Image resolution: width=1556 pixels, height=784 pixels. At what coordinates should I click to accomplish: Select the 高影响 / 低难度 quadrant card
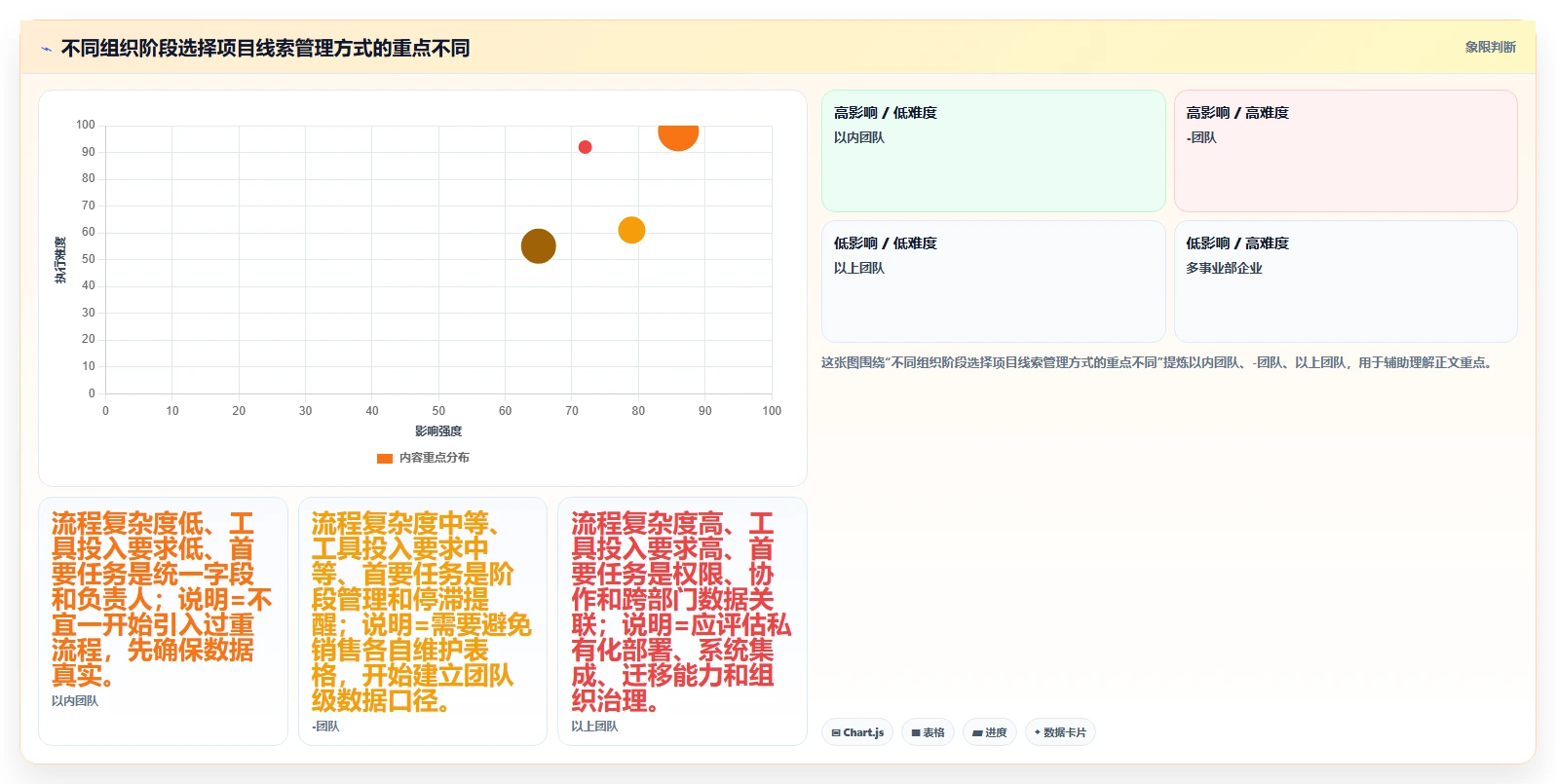point(993,151)
